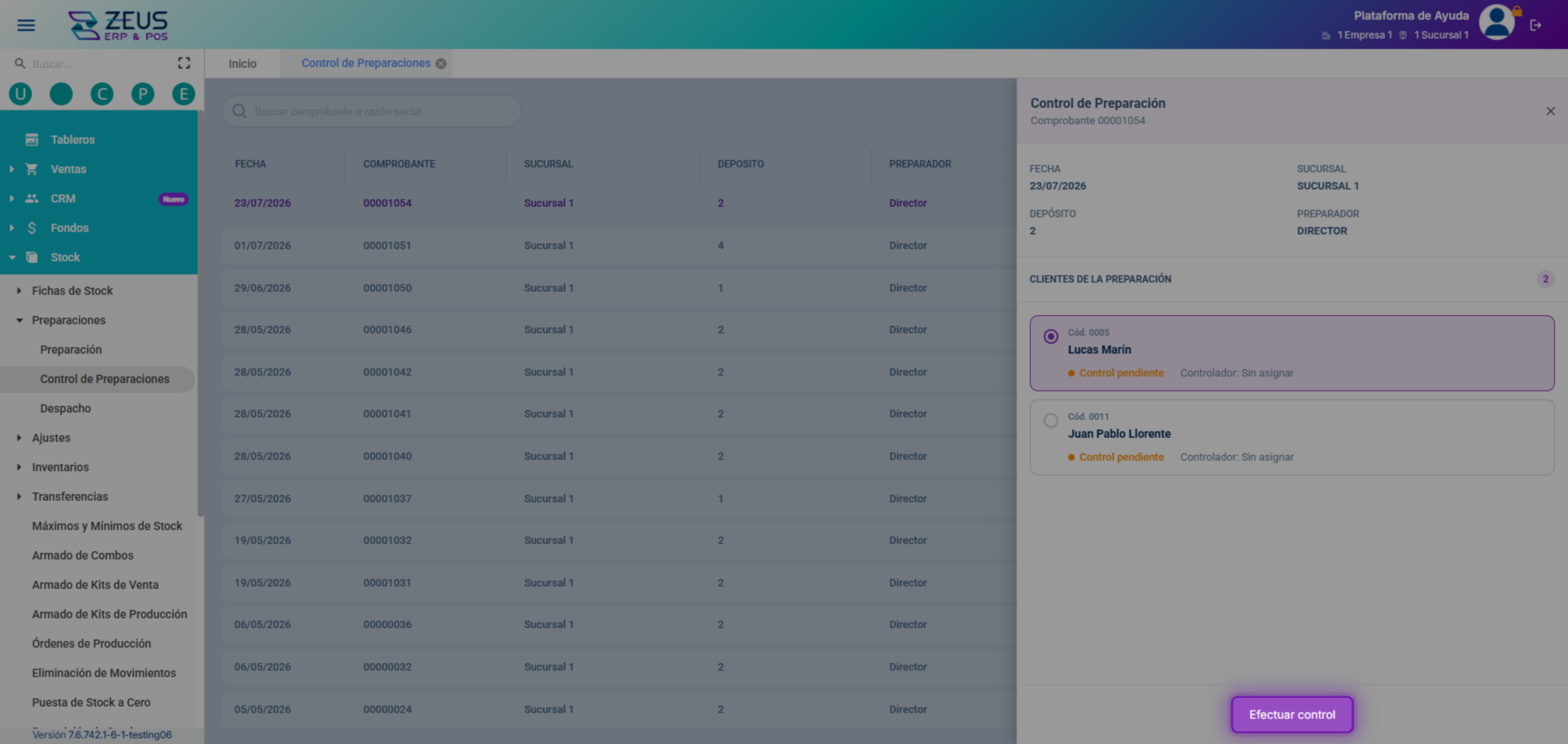Open the E shortcut circle
This screenshot has width=1568, height=744.
click(184, 94)
